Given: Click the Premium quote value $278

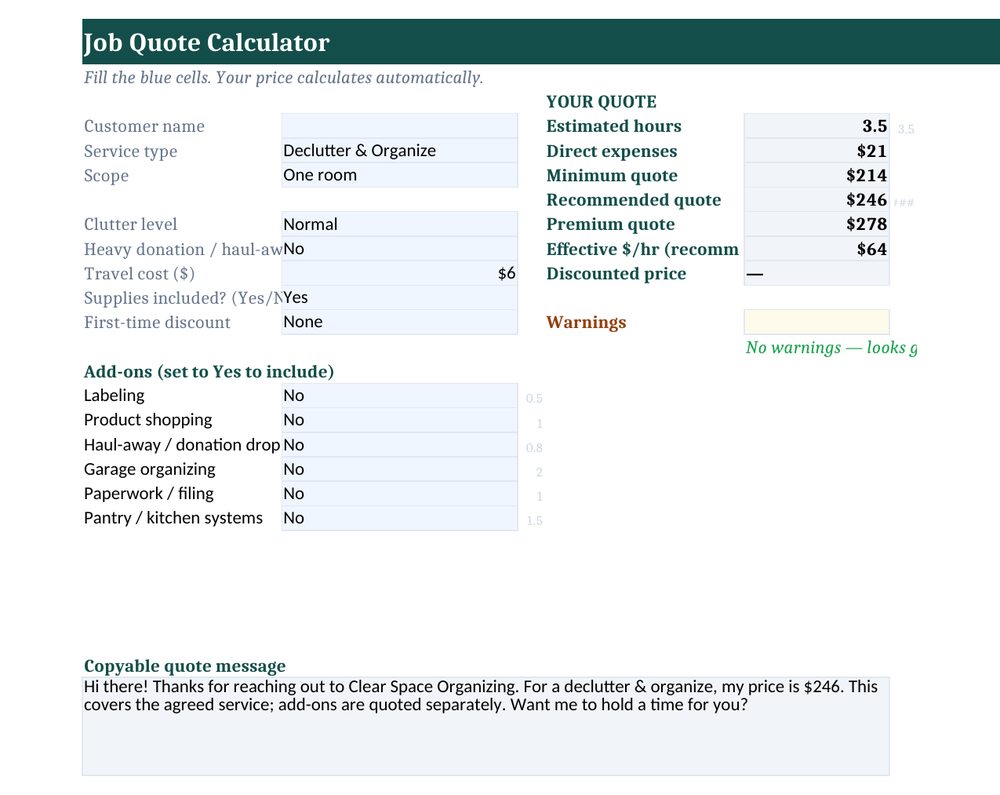Looking at the screenshot, I should [x=816, y=224].
